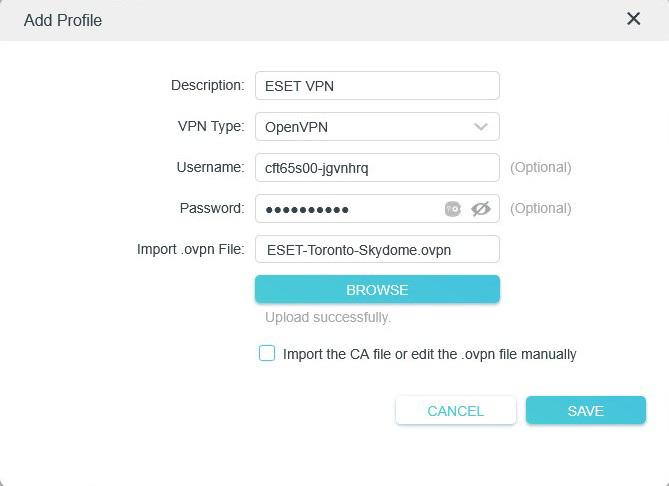Save the VPN profile
This screenshot has height=486, width=669.
pos(585,411)
